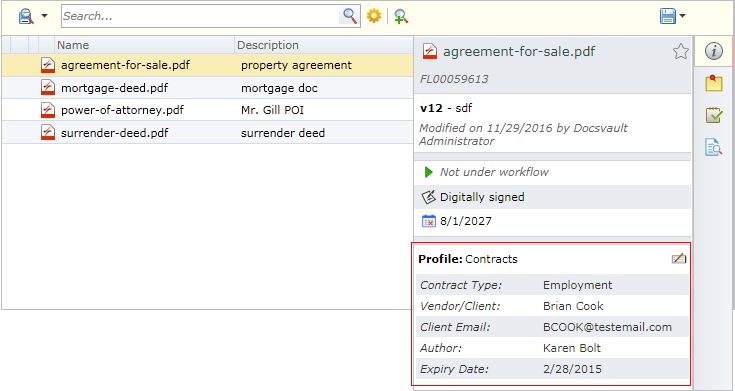This screenshot has width=735, height=391.
Task: Click the Contract Type value Employment
Action: tap(578, 285)
